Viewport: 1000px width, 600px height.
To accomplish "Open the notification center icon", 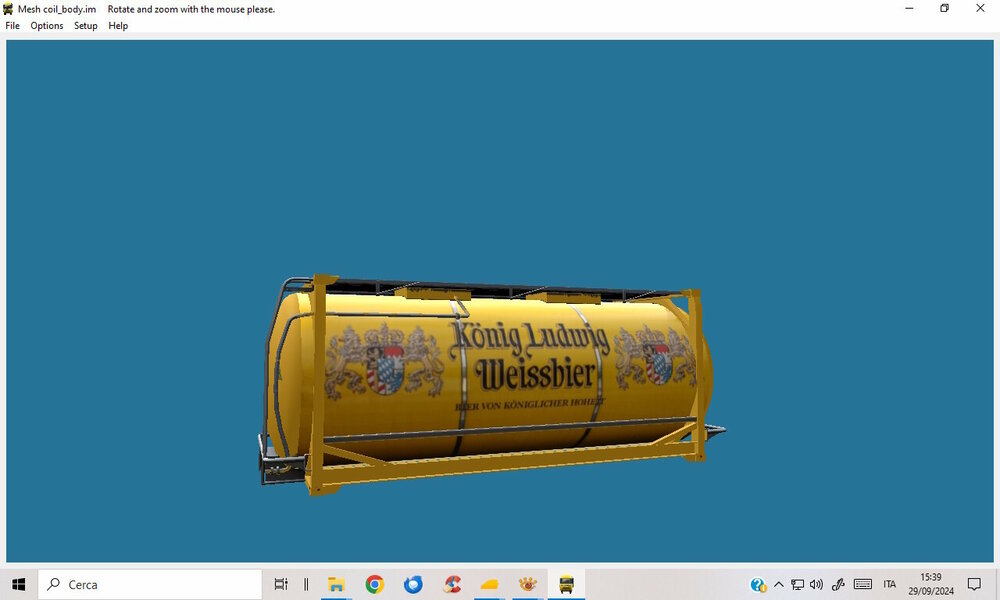I will click(x=974, y=584).
